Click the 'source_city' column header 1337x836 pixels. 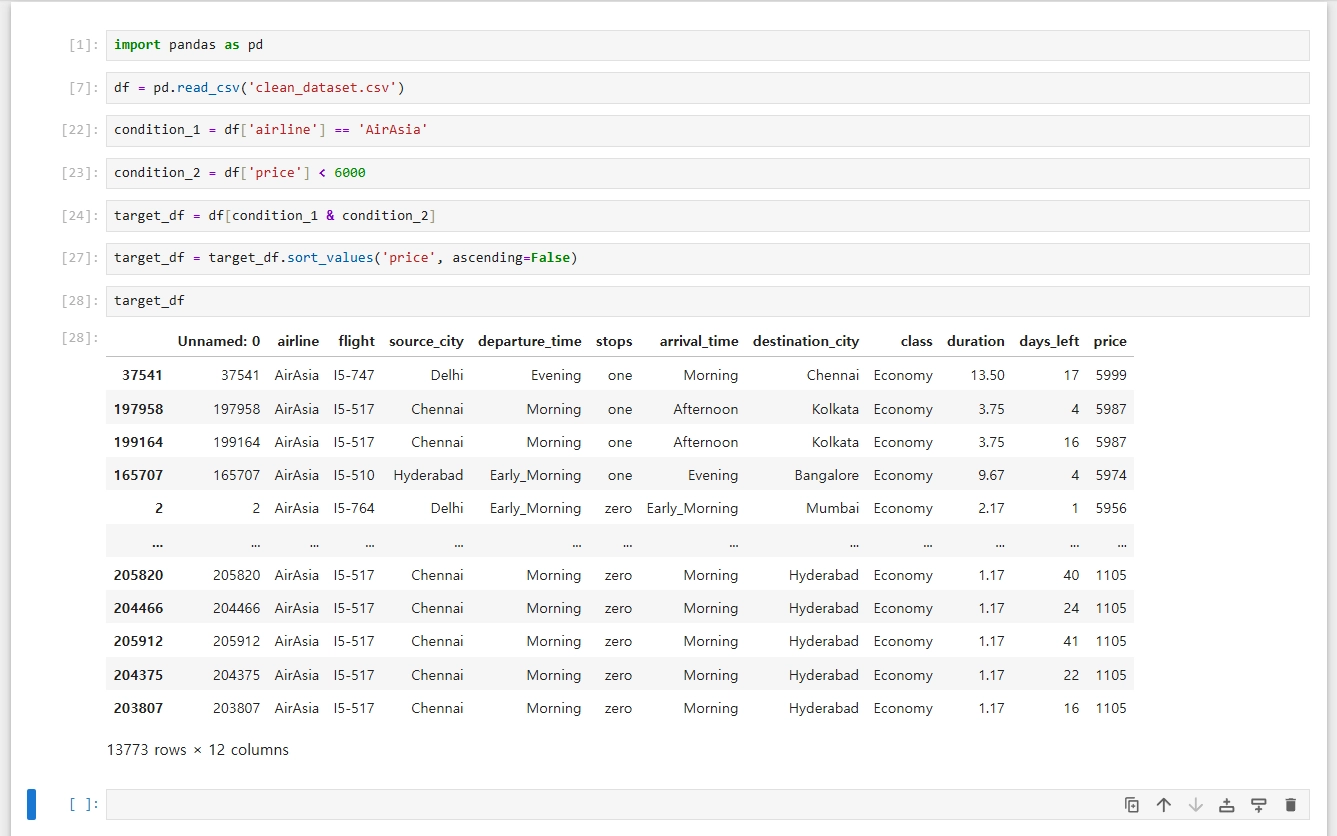tap(426, 341)
